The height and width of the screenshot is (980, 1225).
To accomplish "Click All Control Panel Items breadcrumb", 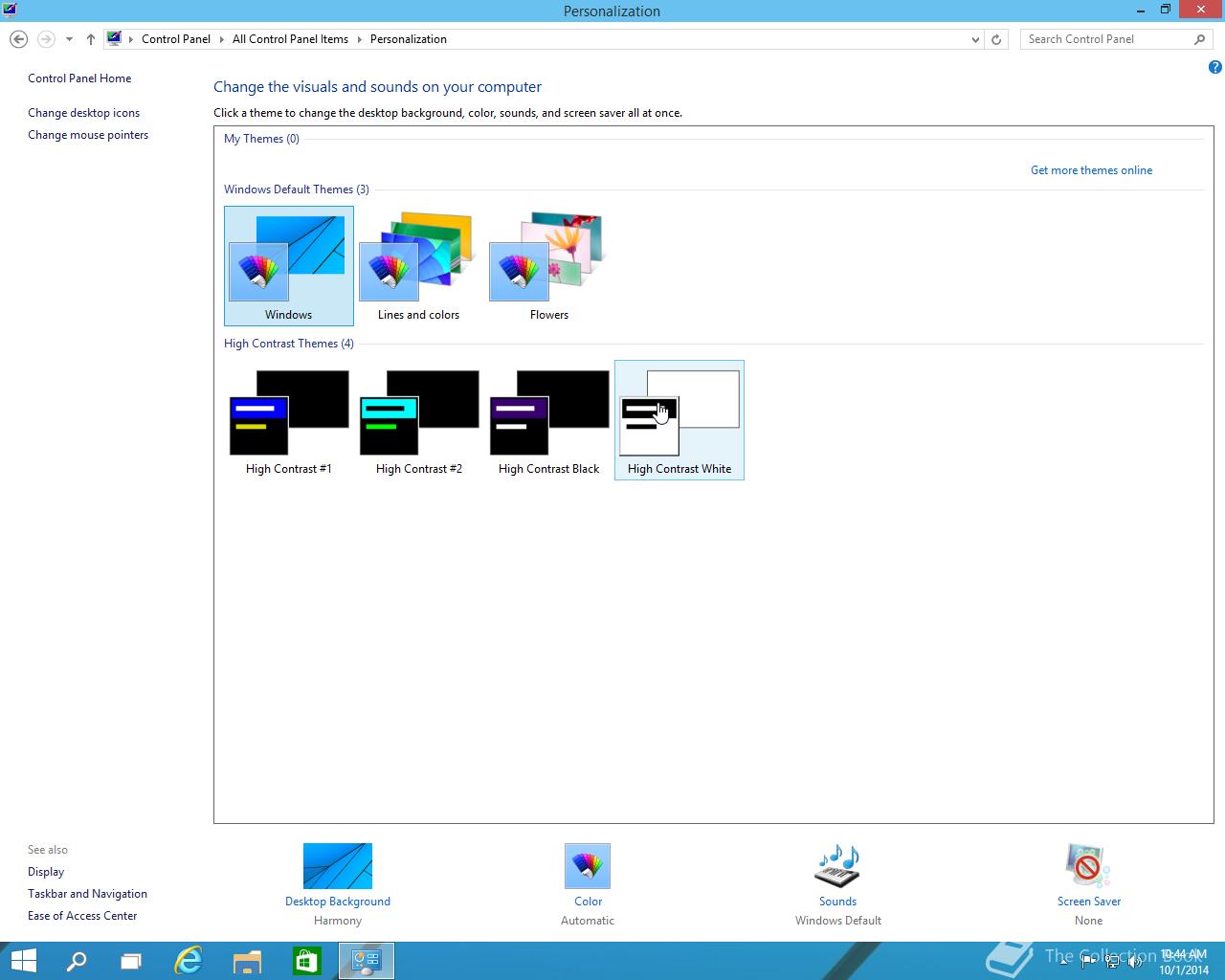I will tap(290, 39).
